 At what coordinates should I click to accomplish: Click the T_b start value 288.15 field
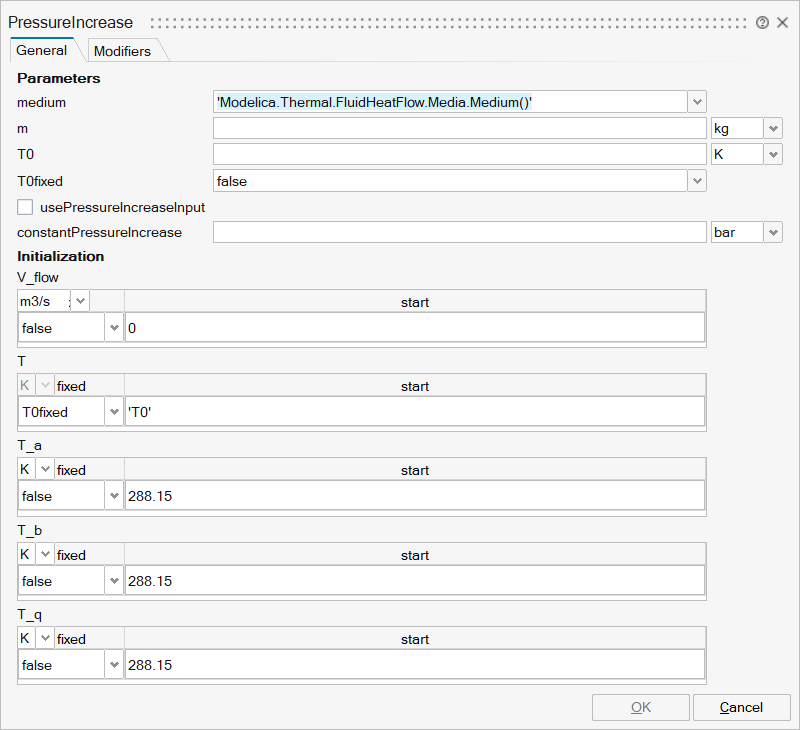click(414, 581)
